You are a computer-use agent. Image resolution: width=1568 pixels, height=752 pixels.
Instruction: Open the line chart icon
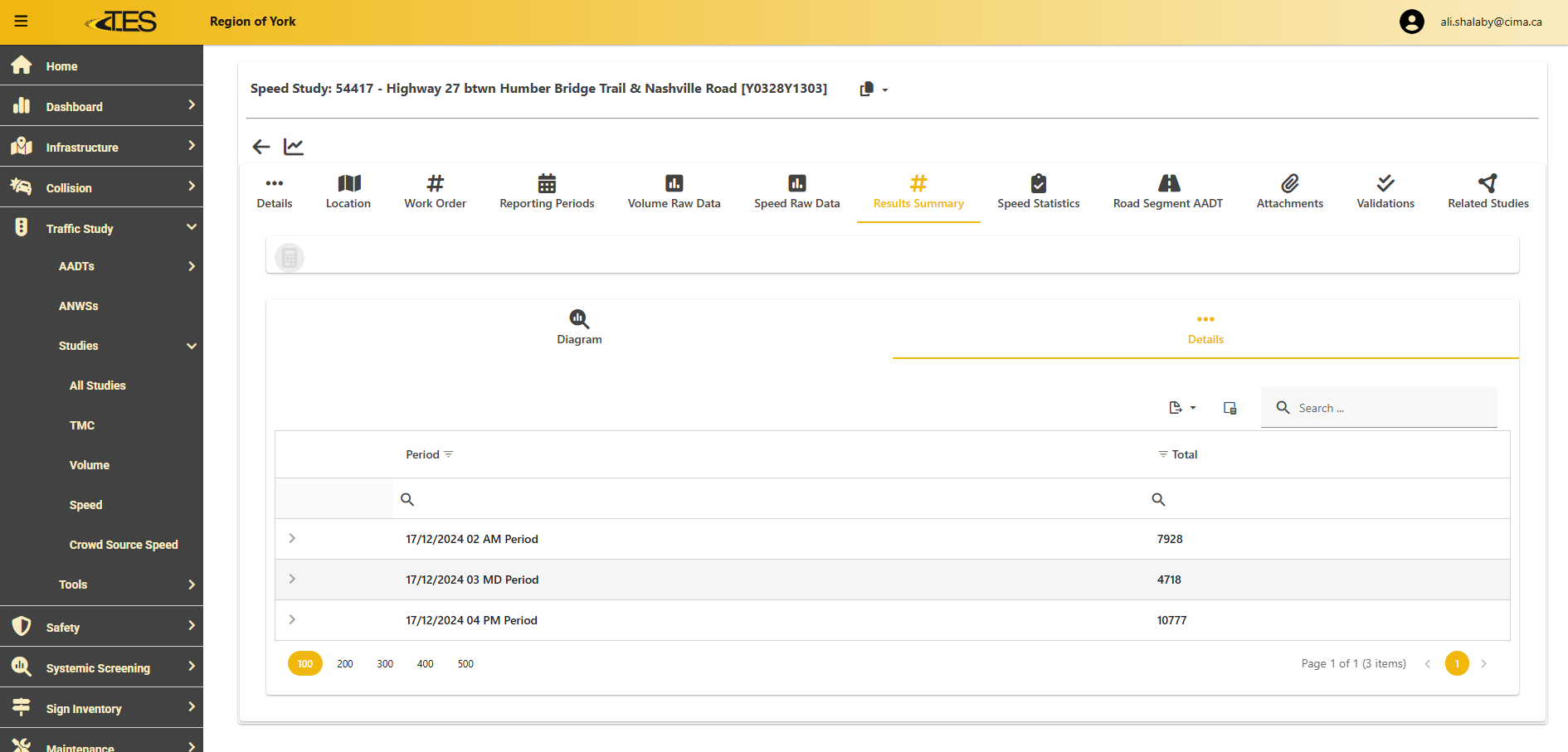tap(294, 147)
